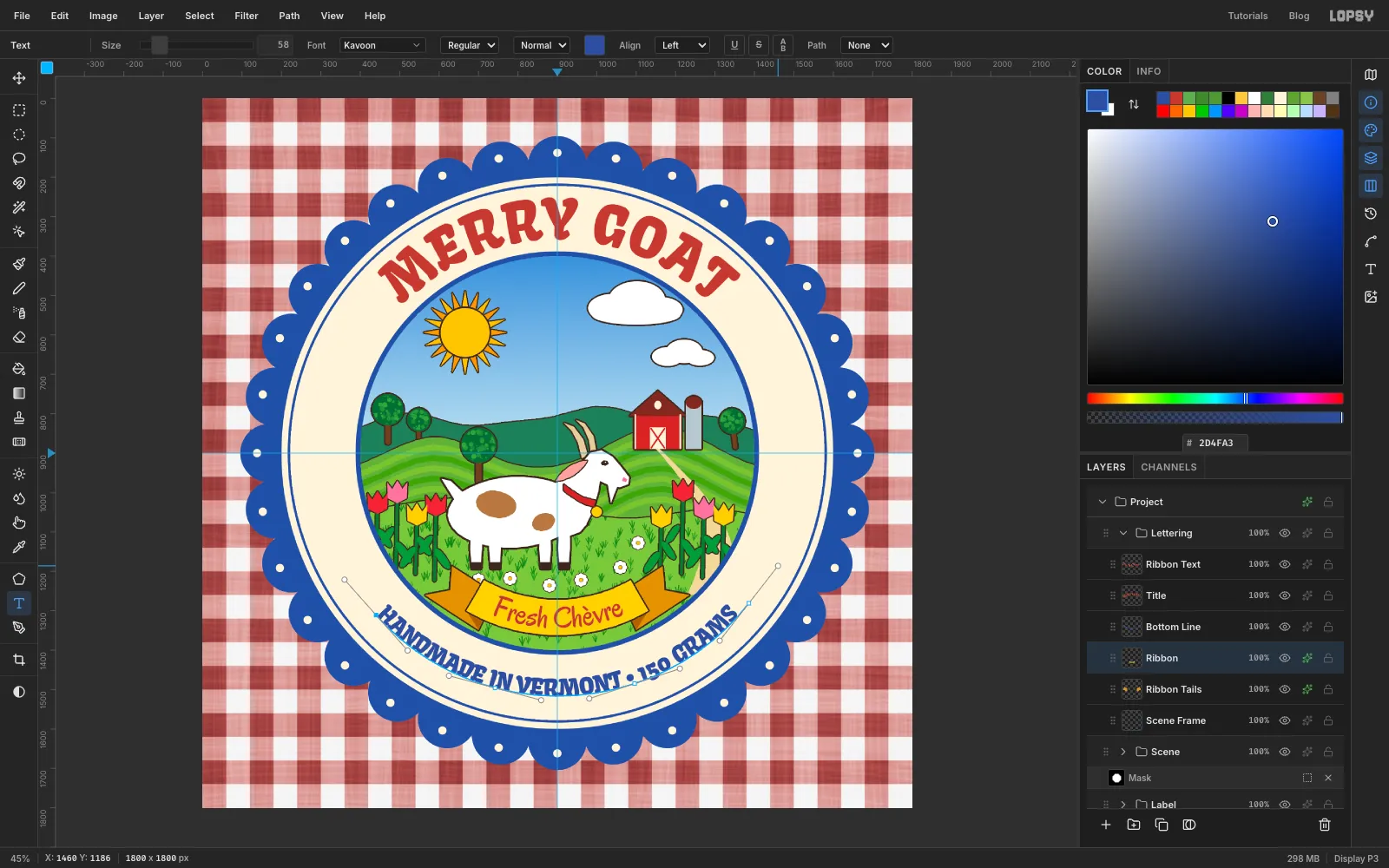Expand the Scene folder
This screenshot has width=1389, height=868.
point(1123,752)
